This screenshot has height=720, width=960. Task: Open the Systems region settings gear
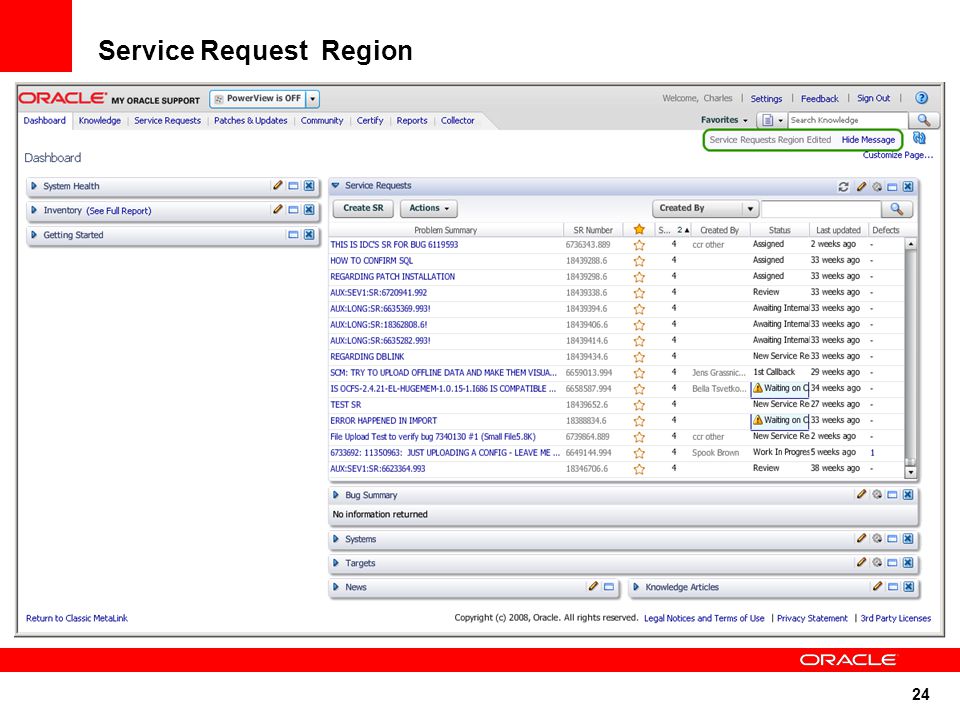[x=877, y=539]
